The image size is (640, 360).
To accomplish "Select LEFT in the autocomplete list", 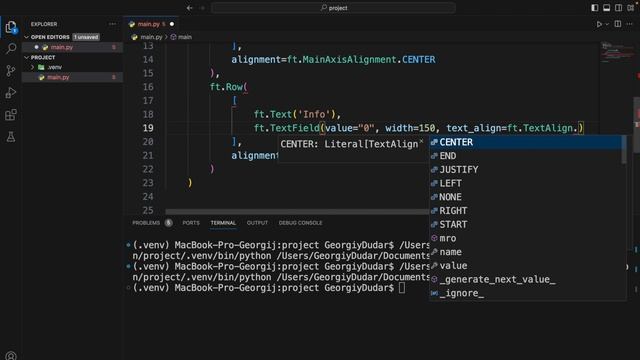I will [x=526, y=183].
